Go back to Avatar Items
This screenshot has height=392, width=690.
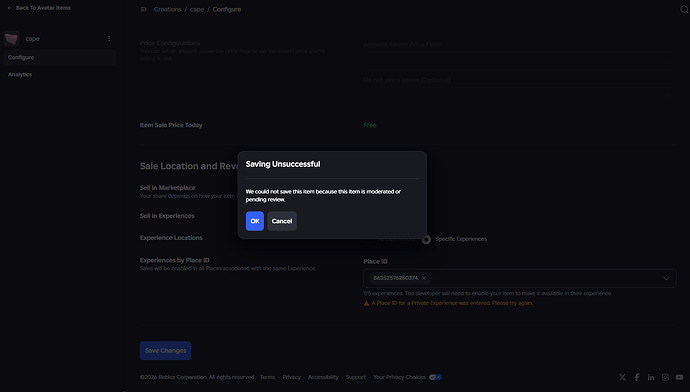tap(39, 8)
